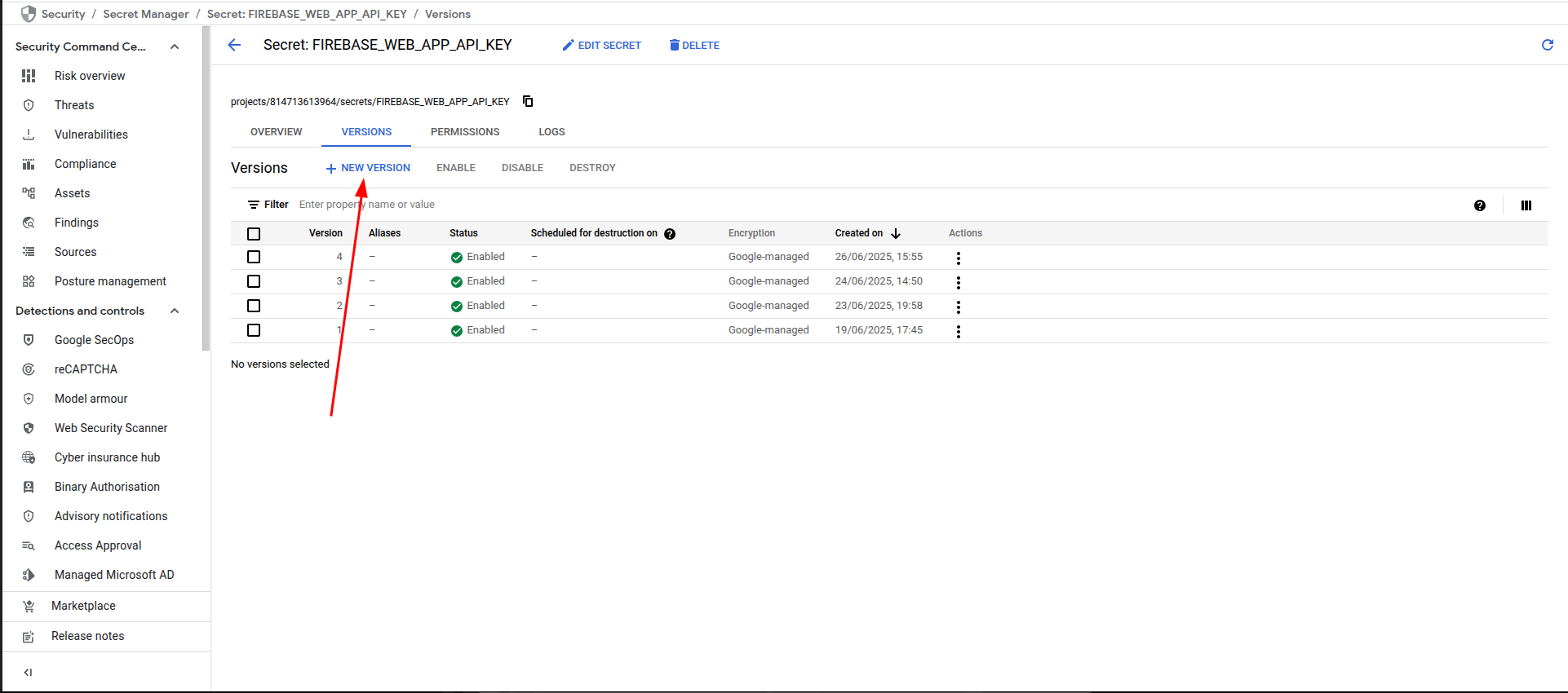The width and height of the screenshot is (1568, 693).
Task: Click the Compliance chart icon
Action: [29, 164]
